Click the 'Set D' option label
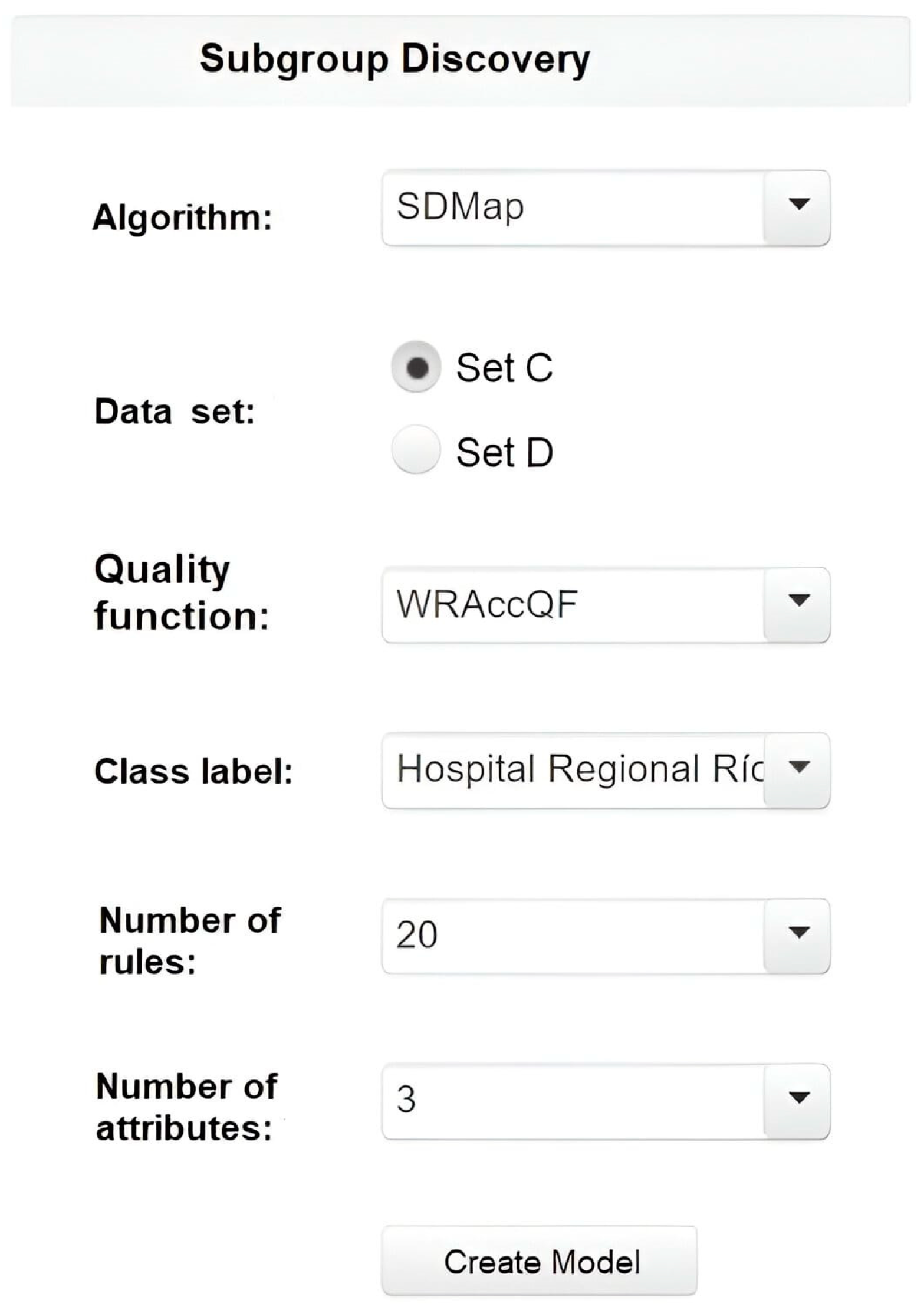Image resolution: width=924 pixels, height=1310 pixels. coord(505,452)
